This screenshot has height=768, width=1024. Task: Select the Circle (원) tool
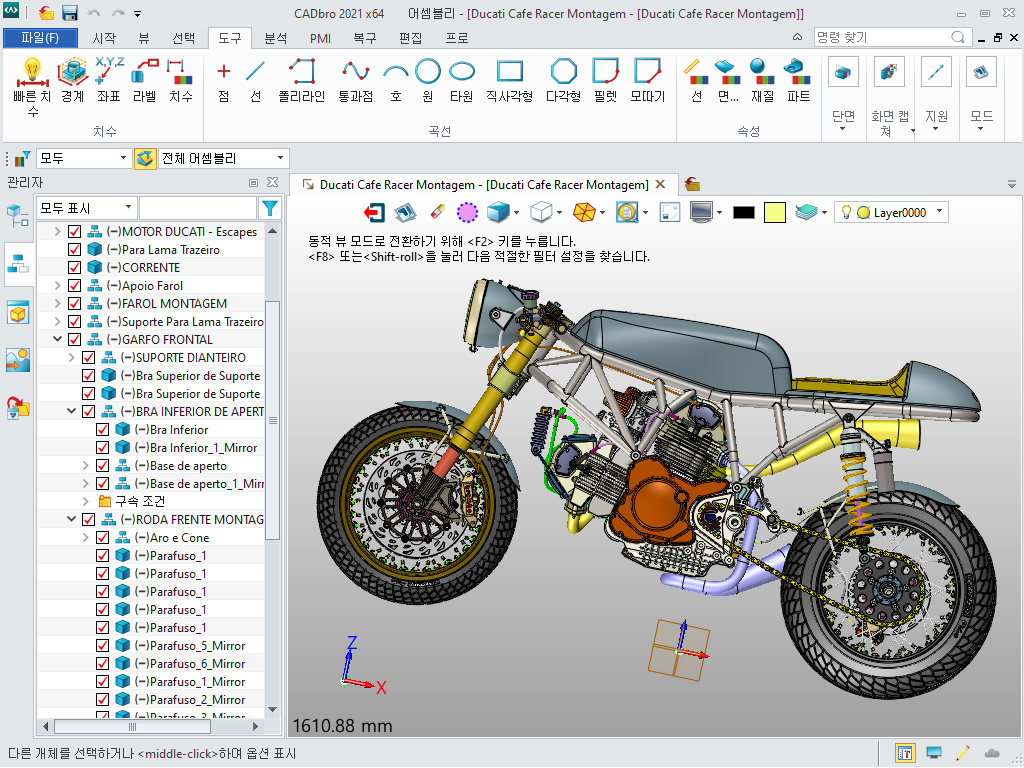[x=428, y=80]
